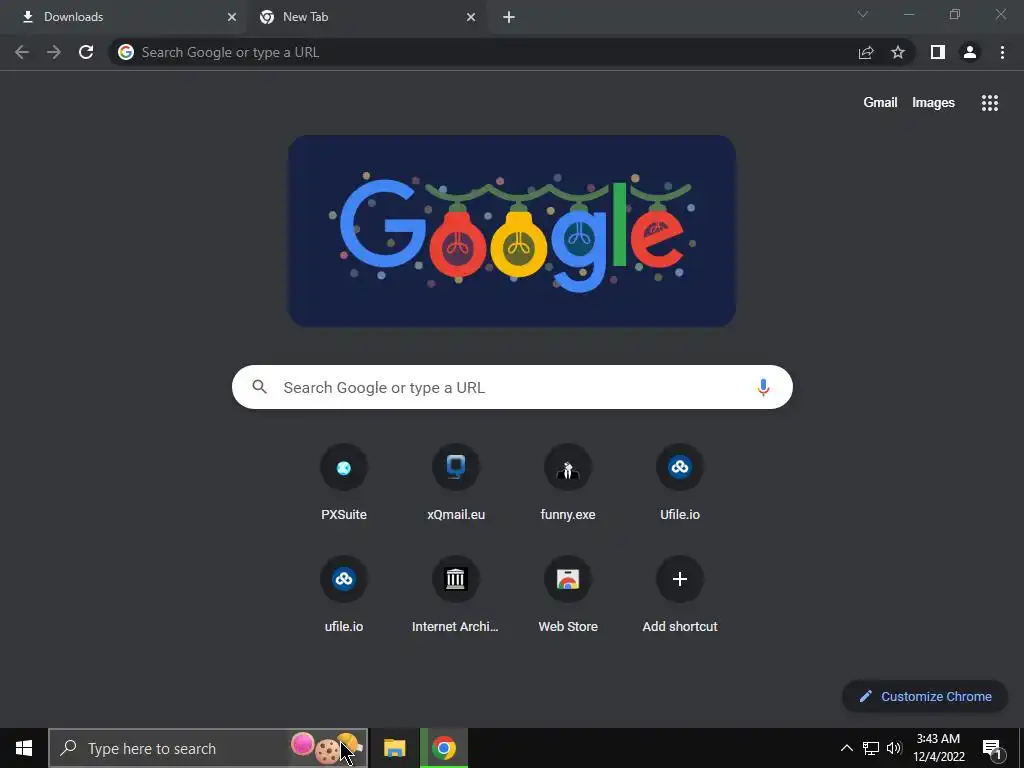Open the volume control tray icon
1024x768 pixels.
point(894,748)
